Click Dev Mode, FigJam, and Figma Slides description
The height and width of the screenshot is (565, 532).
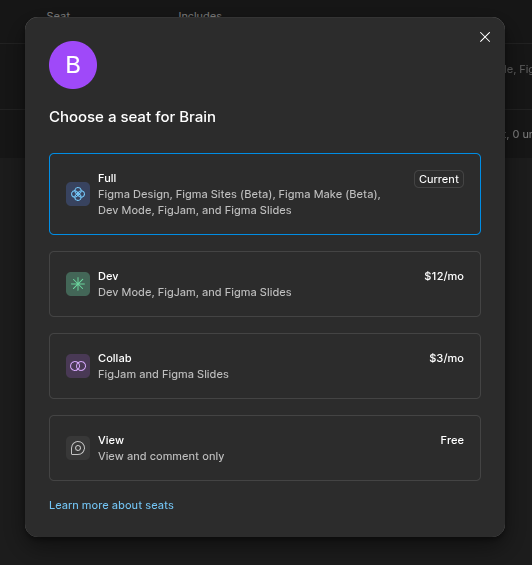point(195,292)
